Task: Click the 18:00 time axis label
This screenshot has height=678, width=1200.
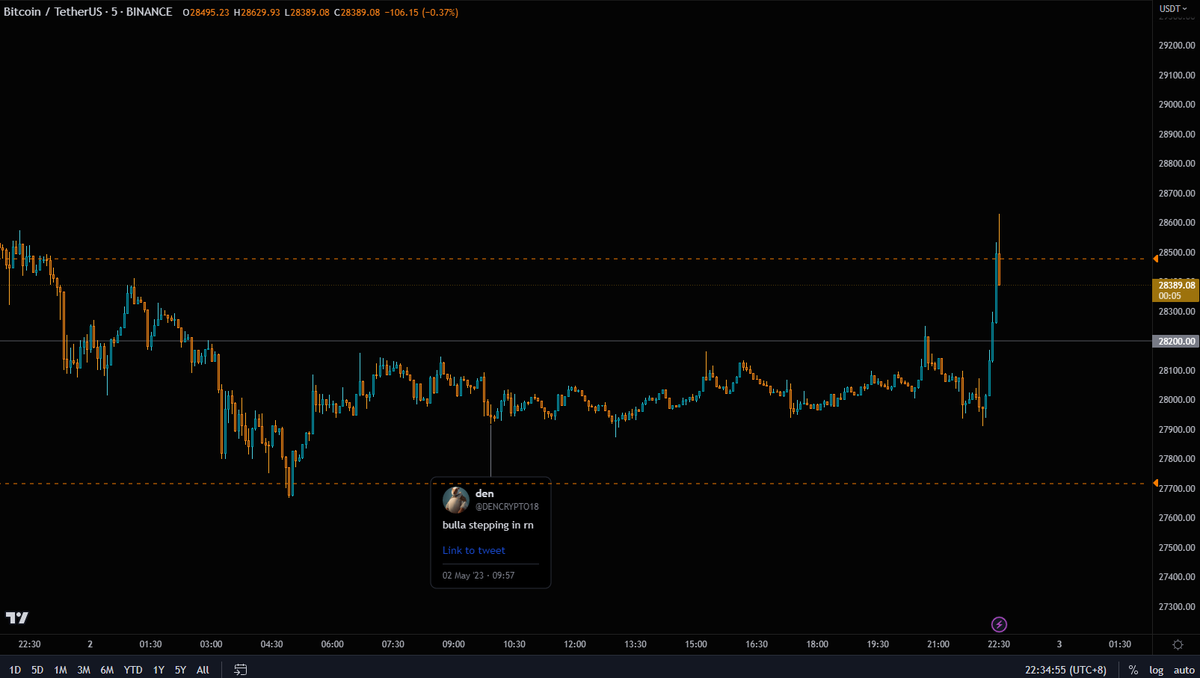Action: [x=817, y=644]
